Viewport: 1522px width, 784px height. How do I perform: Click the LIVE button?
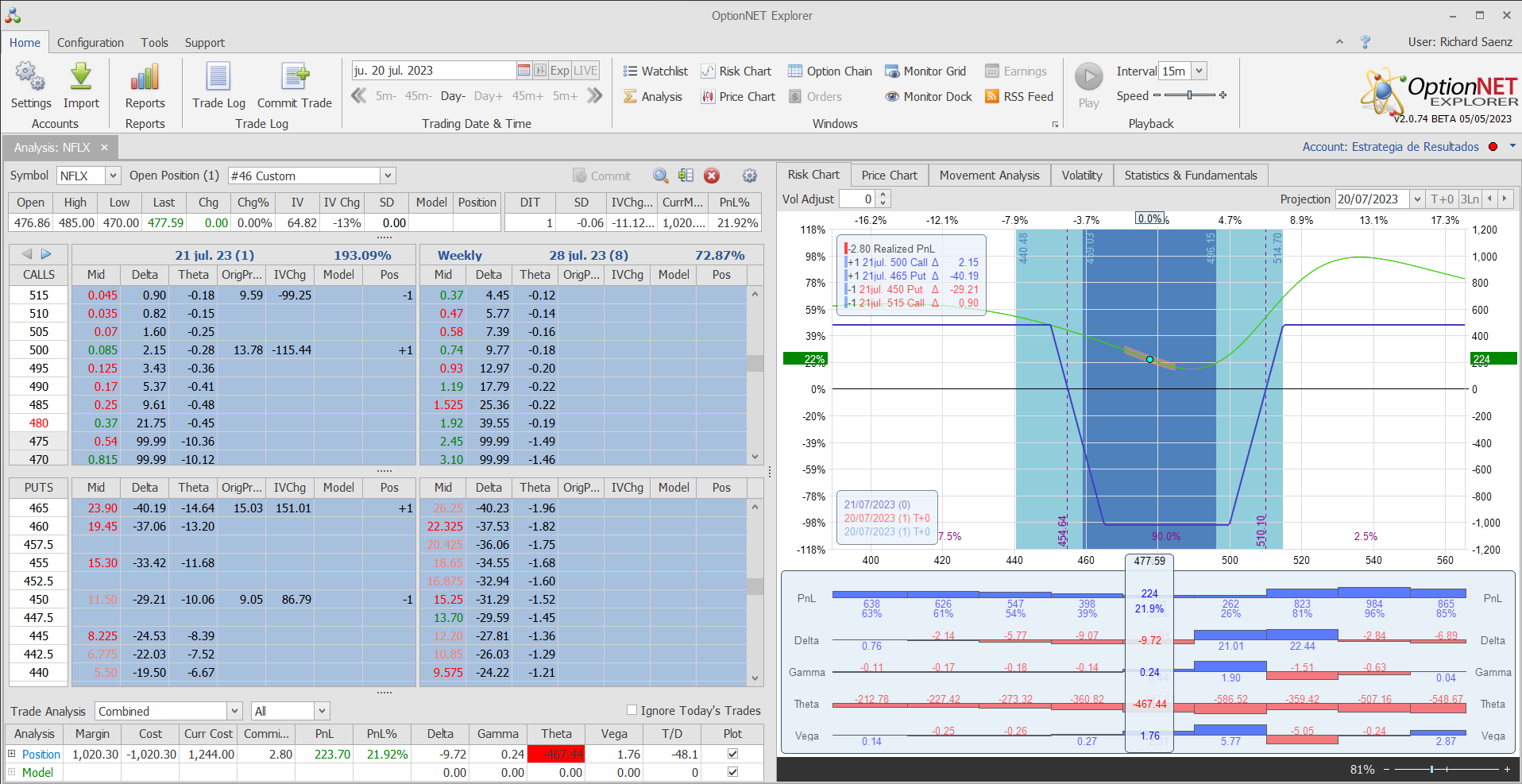[x=585, y=71]
